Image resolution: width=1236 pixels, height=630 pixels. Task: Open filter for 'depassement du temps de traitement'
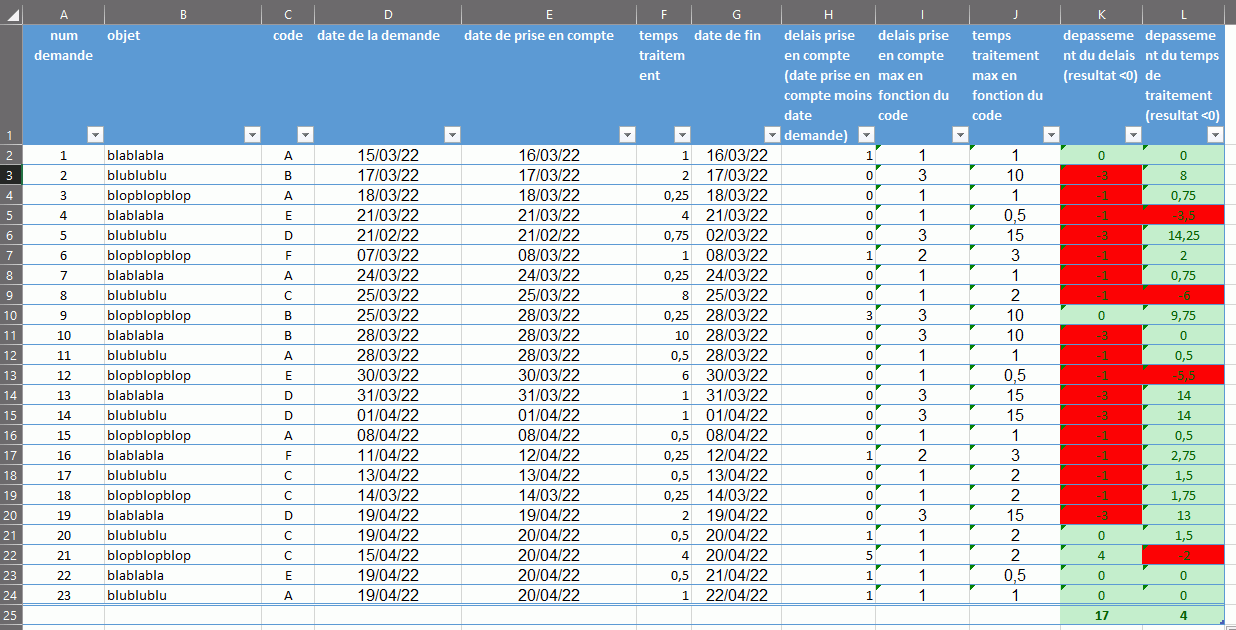tap(1215, 135)
